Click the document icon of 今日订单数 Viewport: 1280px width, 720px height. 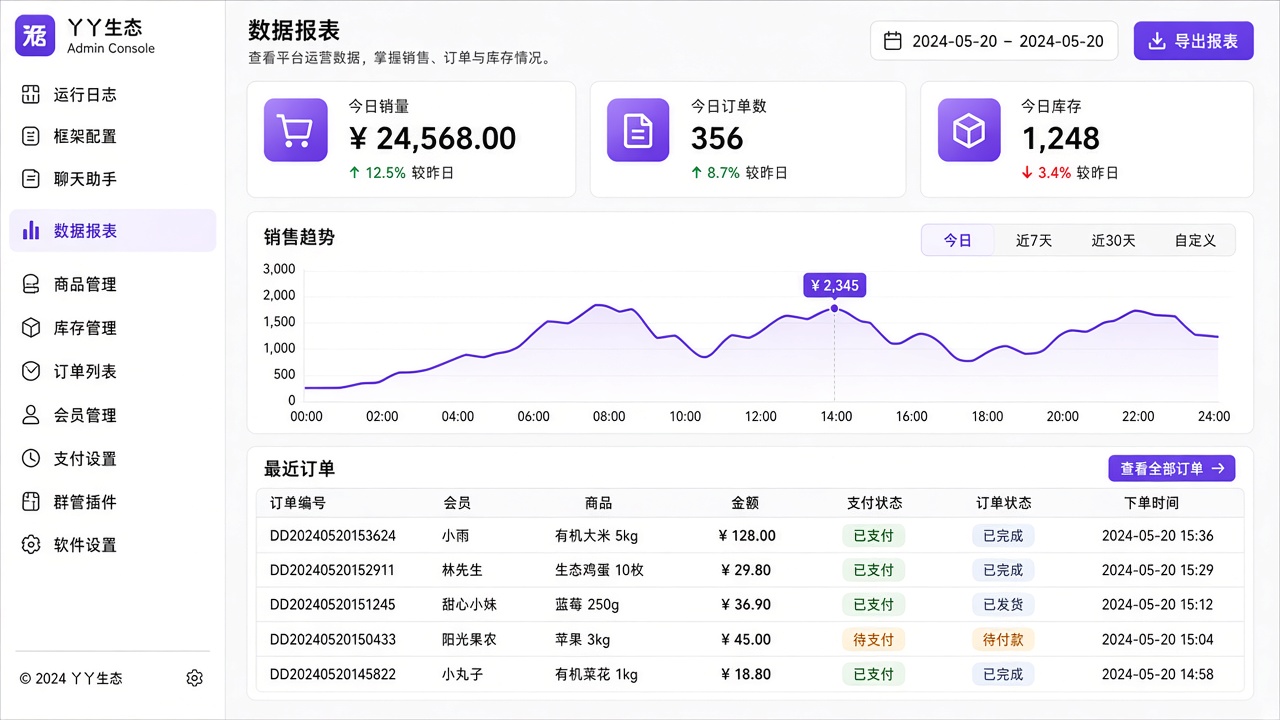[638, 130]
